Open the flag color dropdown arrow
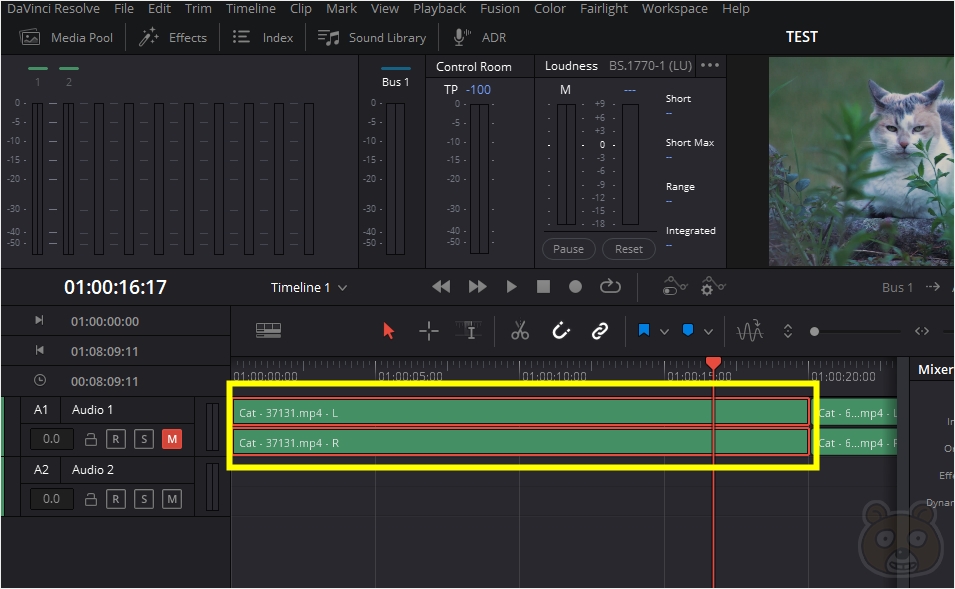955x589 pixels. tap(664, 331)
